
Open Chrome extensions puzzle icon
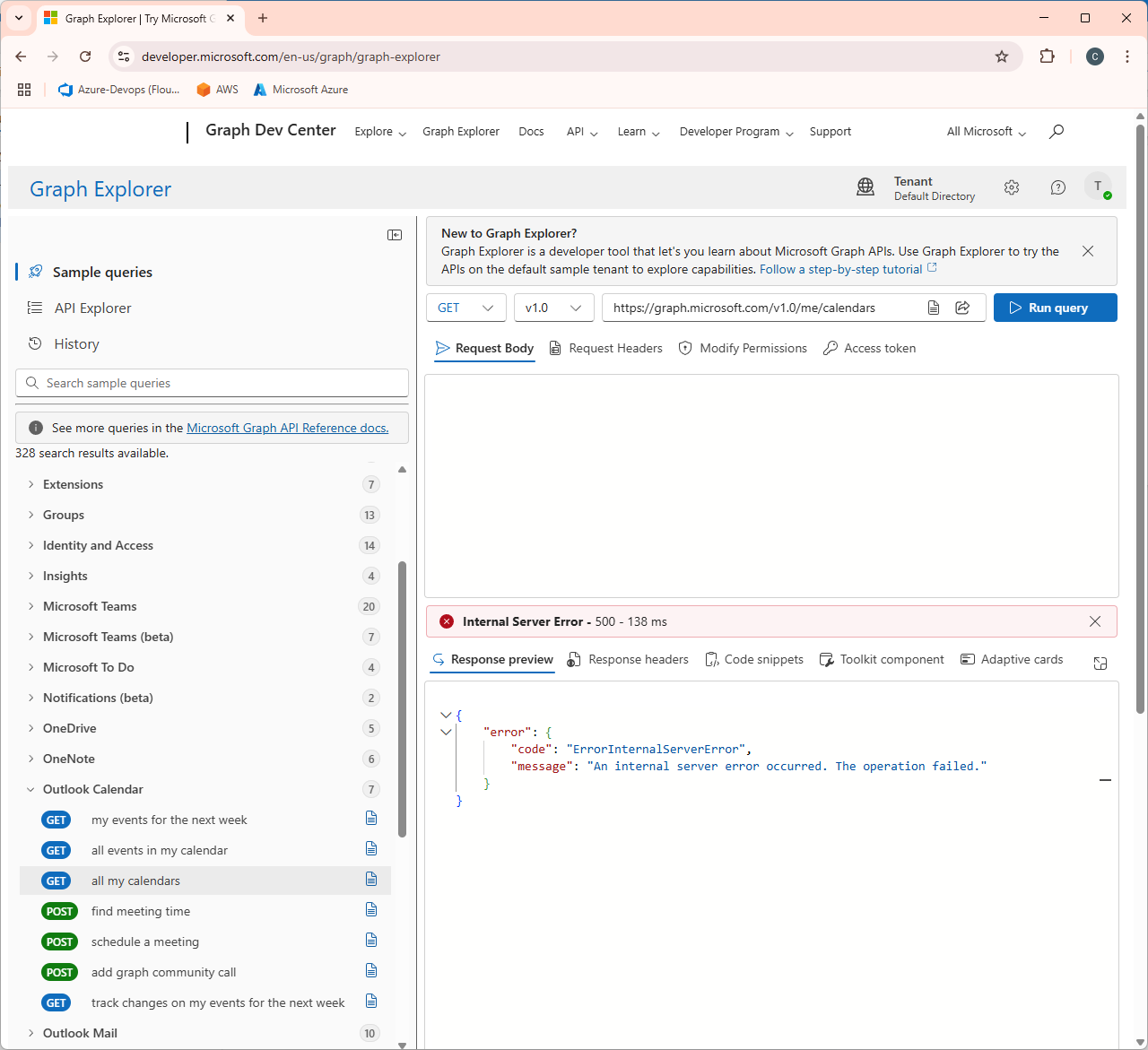coord(1047,56)
